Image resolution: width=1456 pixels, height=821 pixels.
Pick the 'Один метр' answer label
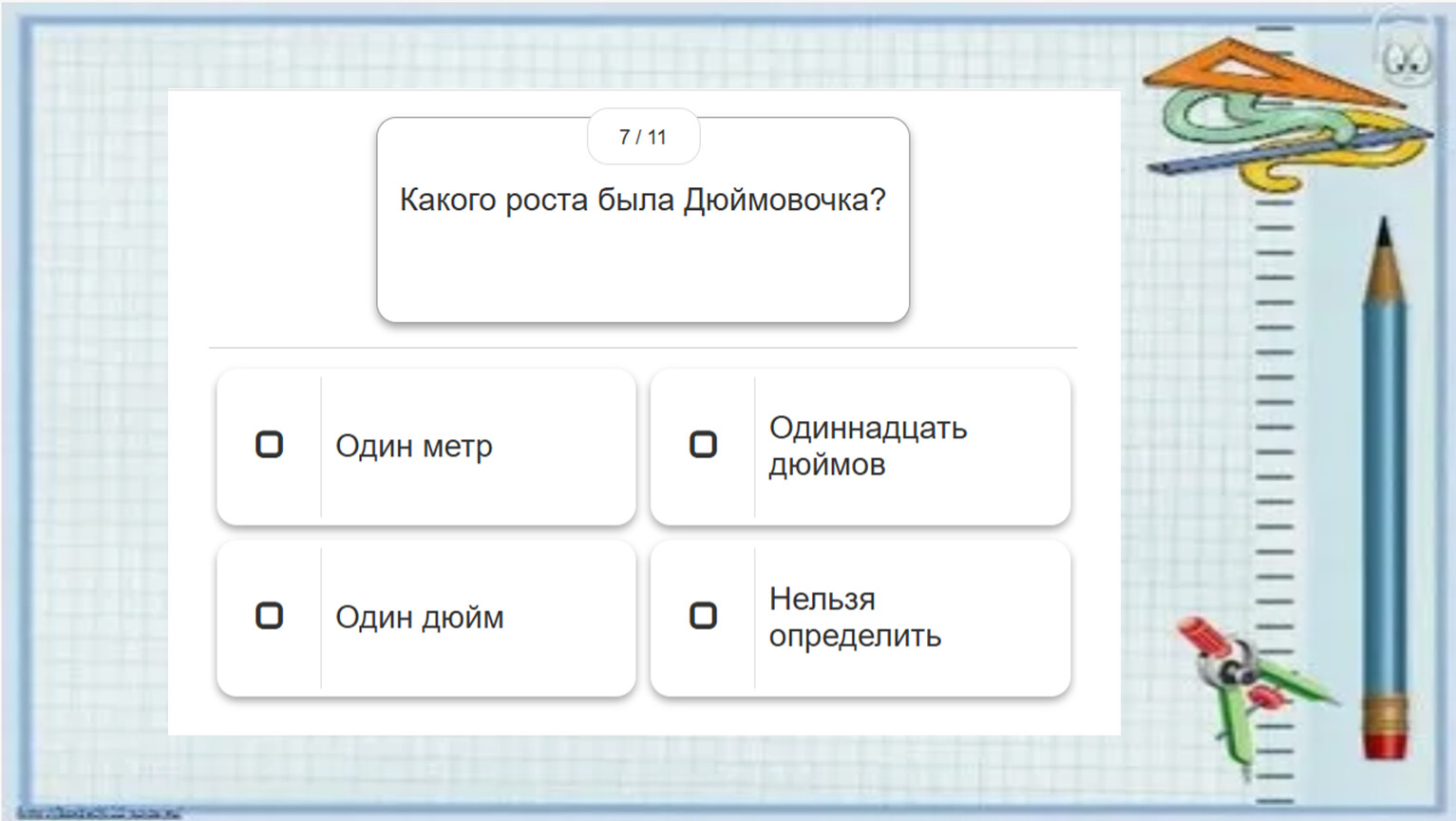(413, 447)
